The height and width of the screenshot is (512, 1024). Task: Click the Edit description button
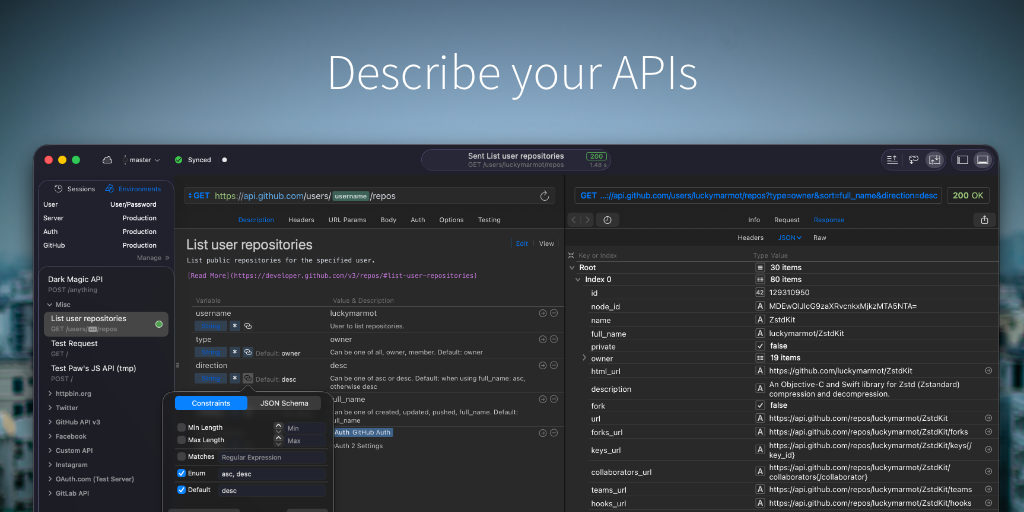(x=522, y=244)
